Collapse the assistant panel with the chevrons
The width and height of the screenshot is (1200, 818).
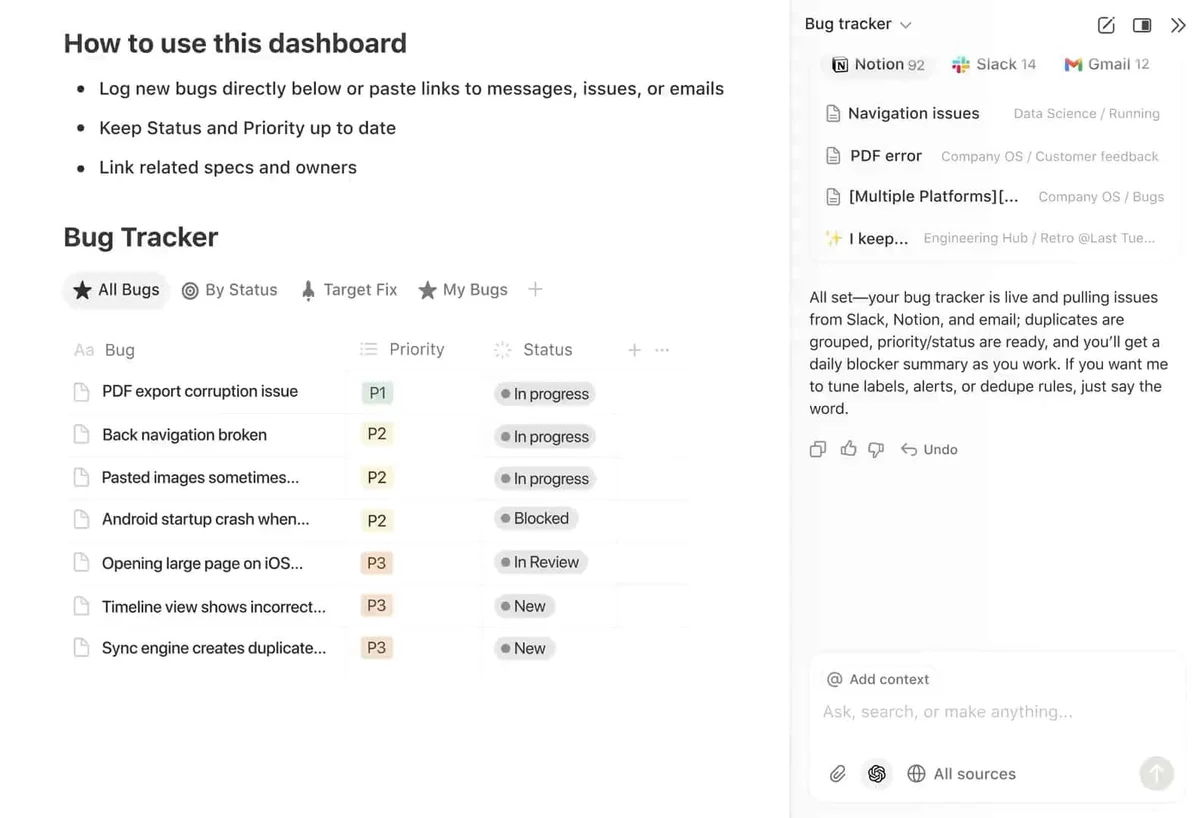point(1179,24)
